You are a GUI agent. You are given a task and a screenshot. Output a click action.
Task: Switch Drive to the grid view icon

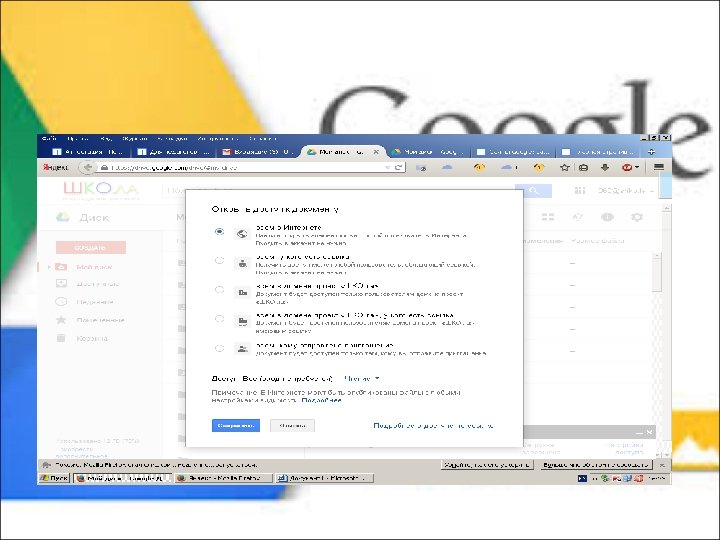[547, 217]
